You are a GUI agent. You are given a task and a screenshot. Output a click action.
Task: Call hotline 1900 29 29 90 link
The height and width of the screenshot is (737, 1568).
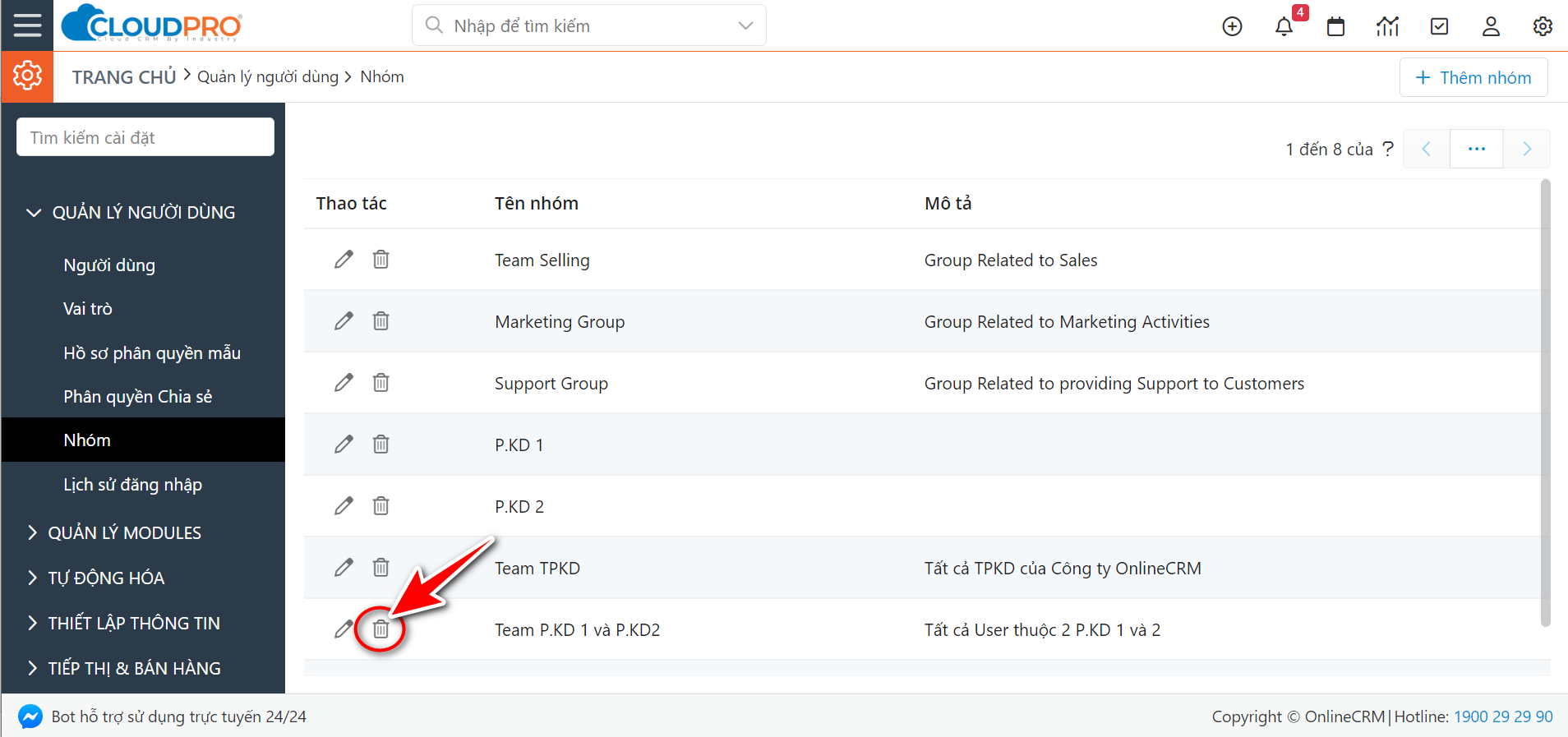[x=1503, y=716]
